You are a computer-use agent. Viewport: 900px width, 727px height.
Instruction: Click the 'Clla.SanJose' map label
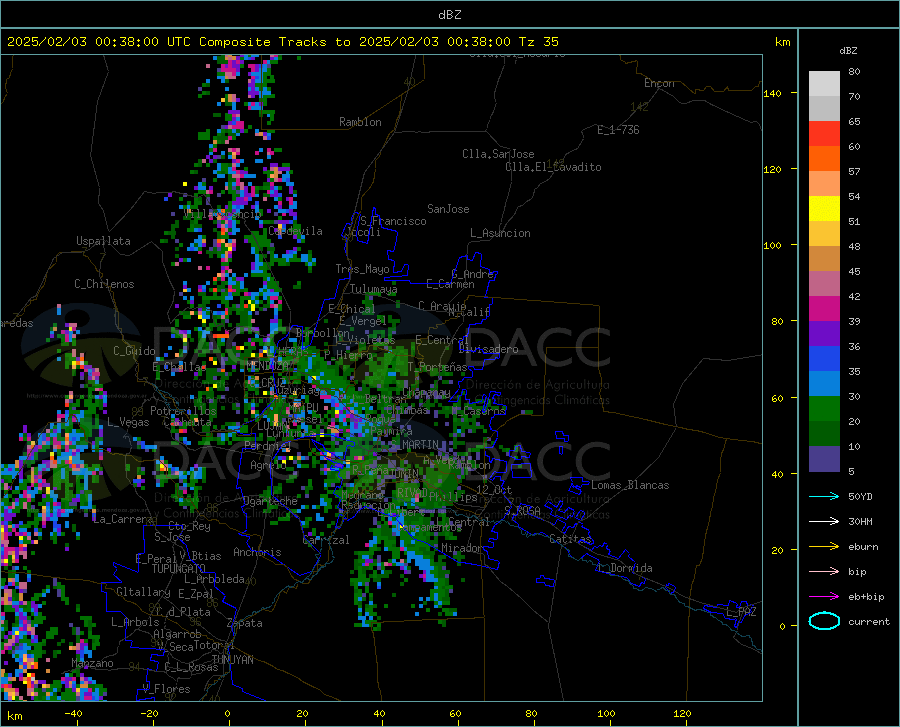click(x=498, y=154)
